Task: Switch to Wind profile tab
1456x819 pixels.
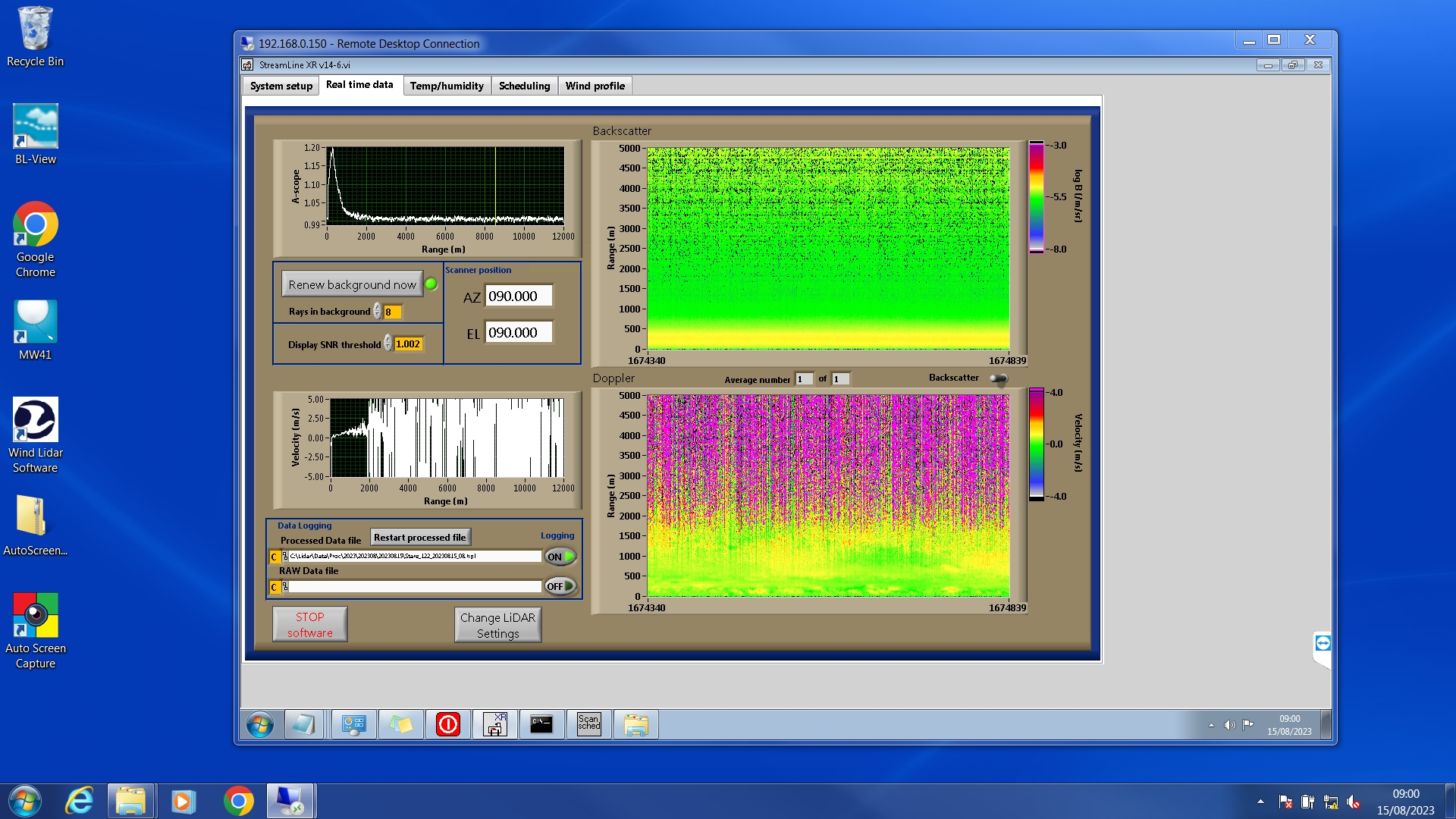Action: pyautogui.click(x=595, y=86)
